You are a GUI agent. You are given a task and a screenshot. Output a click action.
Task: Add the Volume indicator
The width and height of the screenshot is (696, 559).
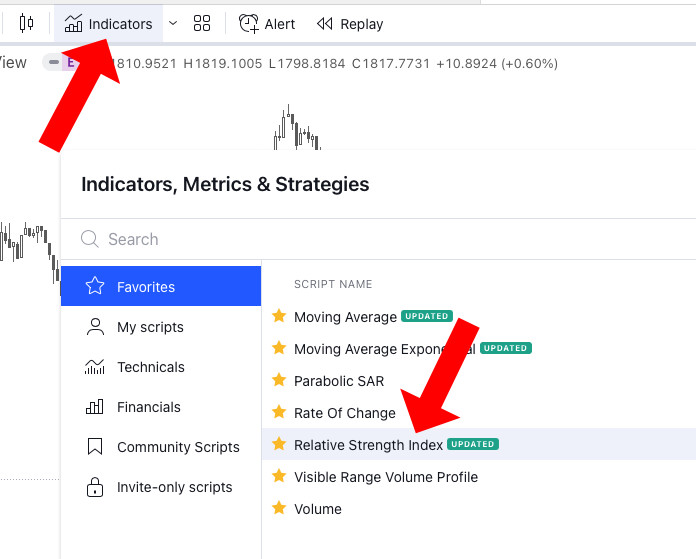(318, 509)
